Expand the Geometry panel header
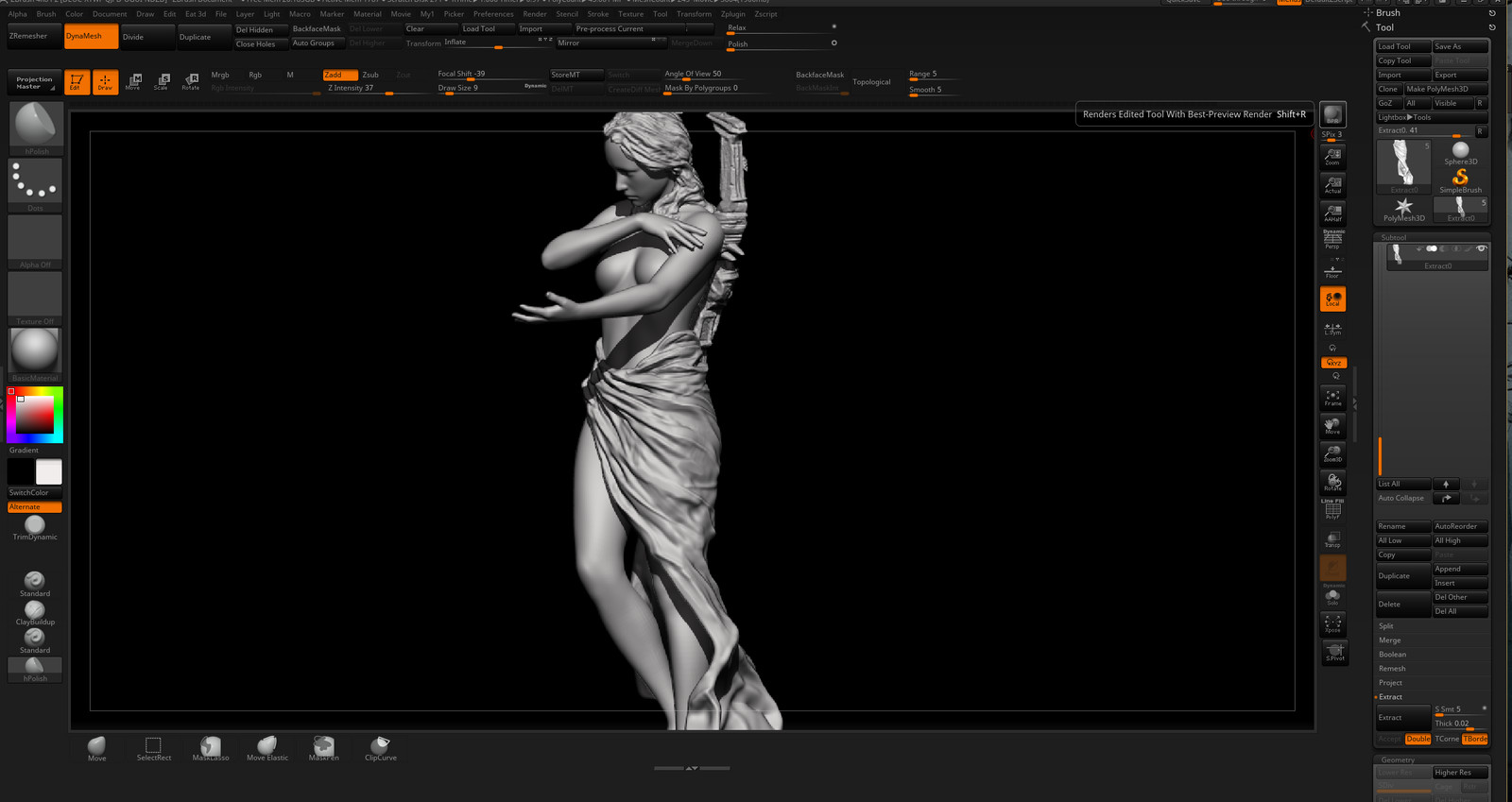This screenshot has width=1512, height=802. [x=1432, y=759]
